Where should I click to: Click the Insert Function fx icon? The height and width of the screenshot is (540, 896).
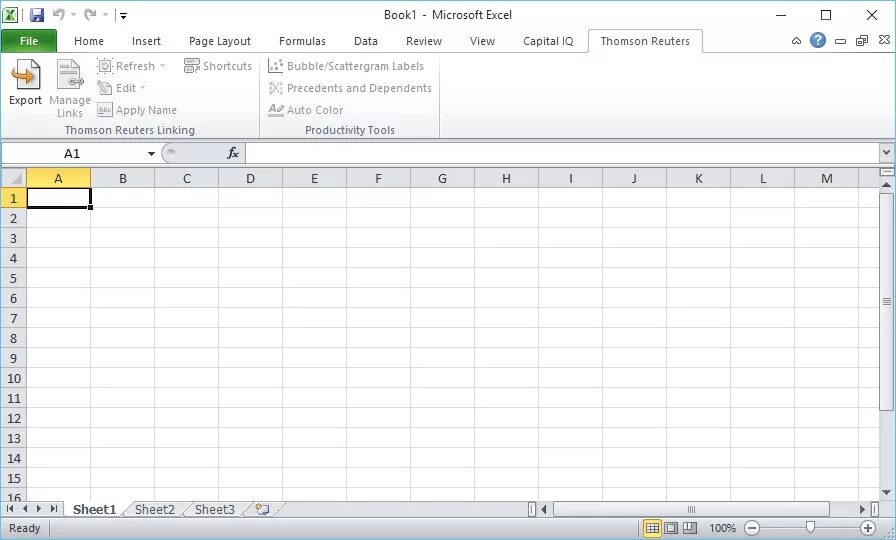(x=233, y=153)
